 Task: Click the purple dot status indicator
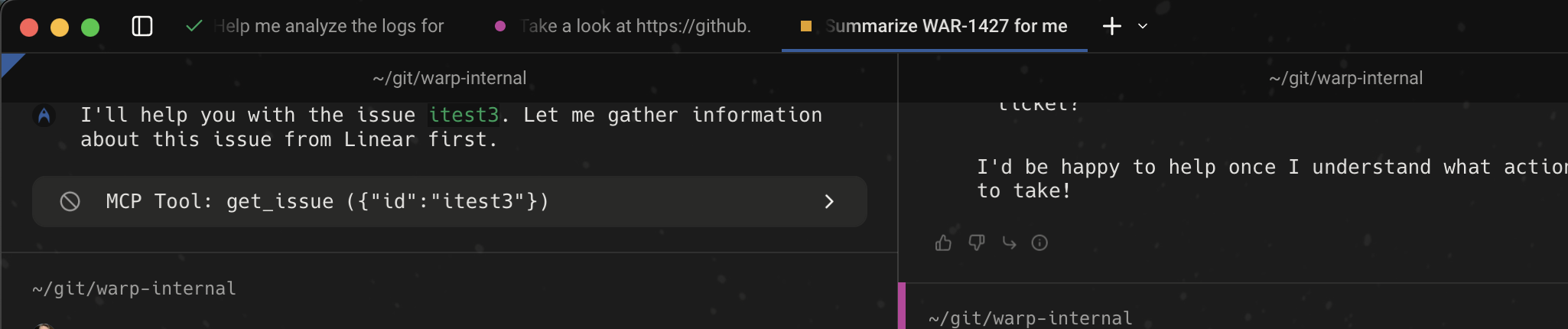(x=500, y=26)
